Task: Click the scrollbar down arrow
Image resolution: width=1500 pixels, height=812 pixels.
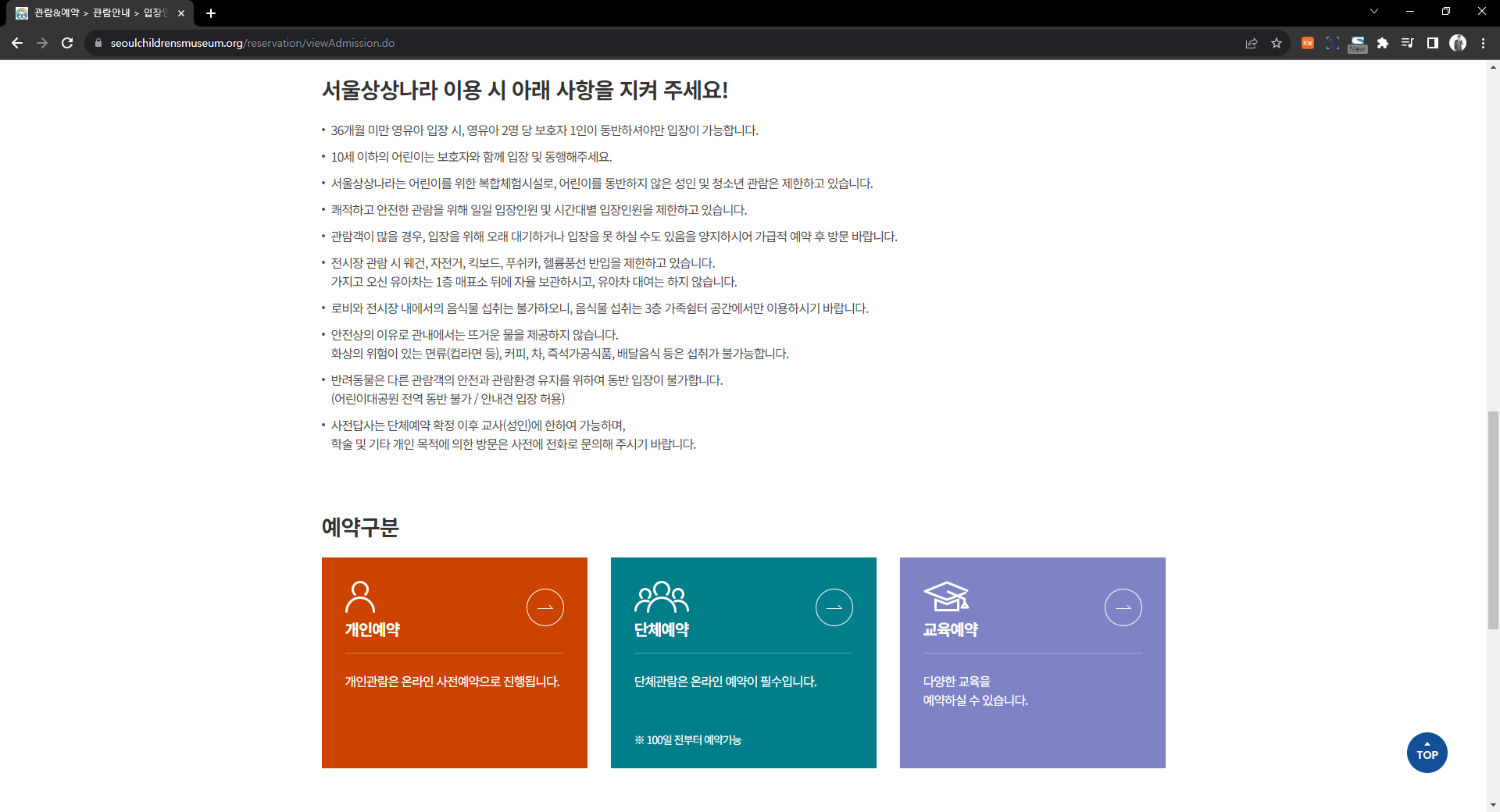Action: (1493, 805)
